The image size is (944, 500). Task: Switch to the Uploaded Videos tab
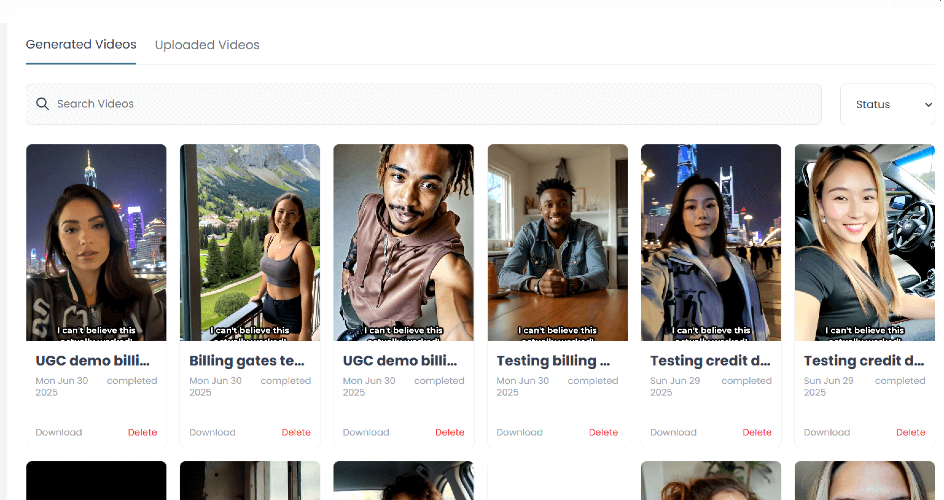click(x=207, y=45)
